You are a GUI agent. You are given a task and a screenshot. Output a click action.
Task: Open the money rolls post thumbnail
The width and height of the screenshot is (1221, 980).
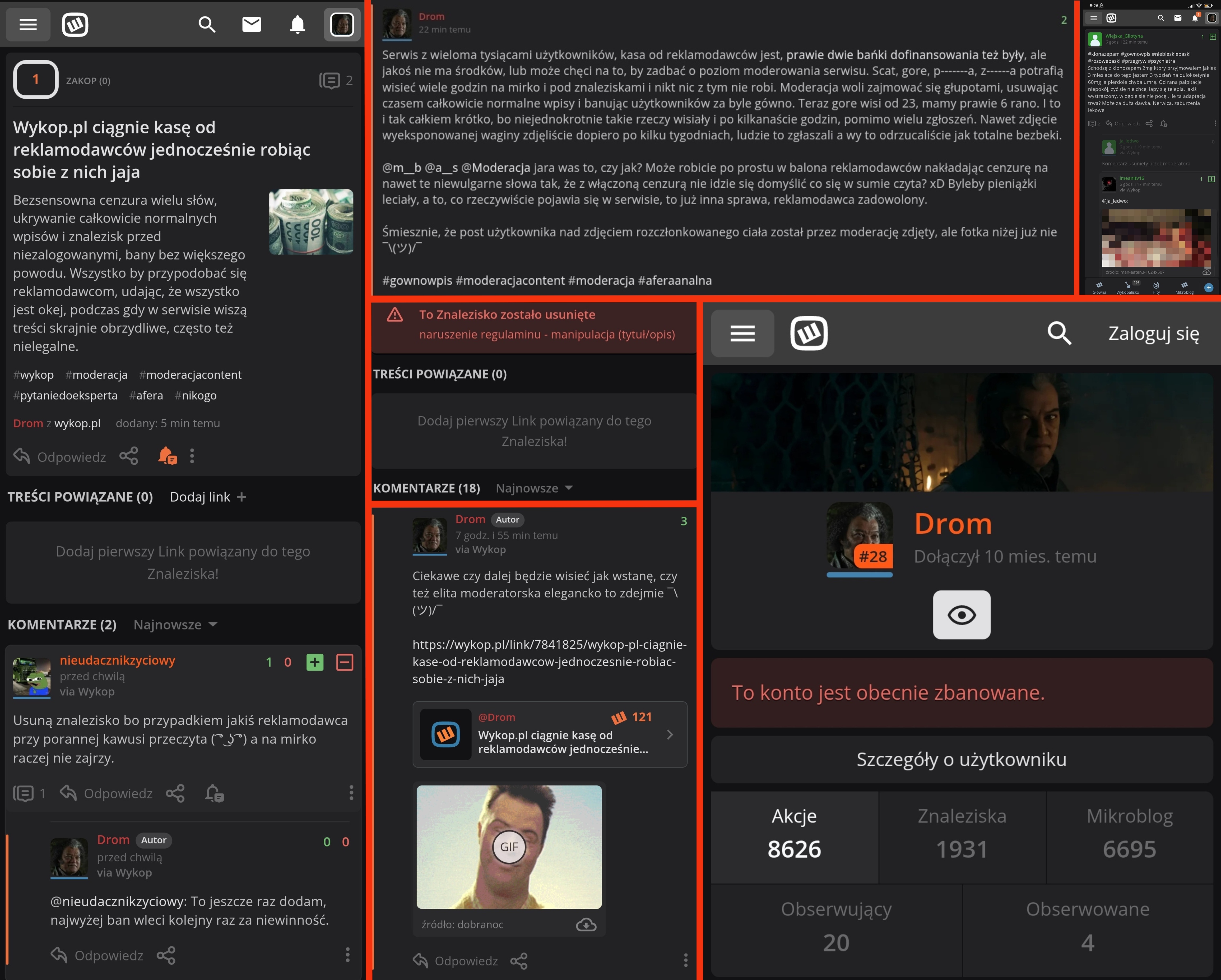click(311, 221)
